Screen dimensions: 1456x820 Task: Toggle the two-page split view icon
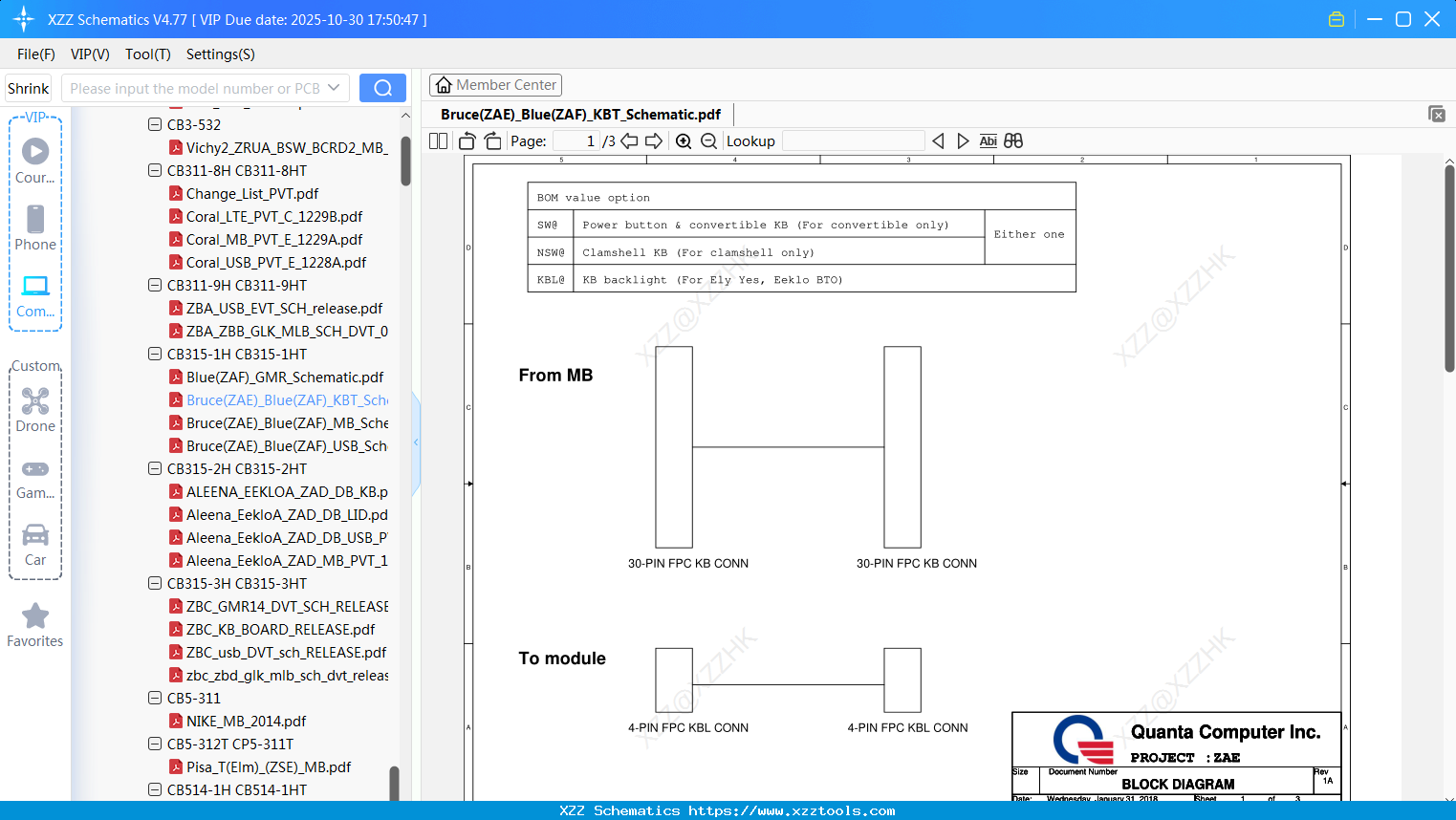pos(439,141)
